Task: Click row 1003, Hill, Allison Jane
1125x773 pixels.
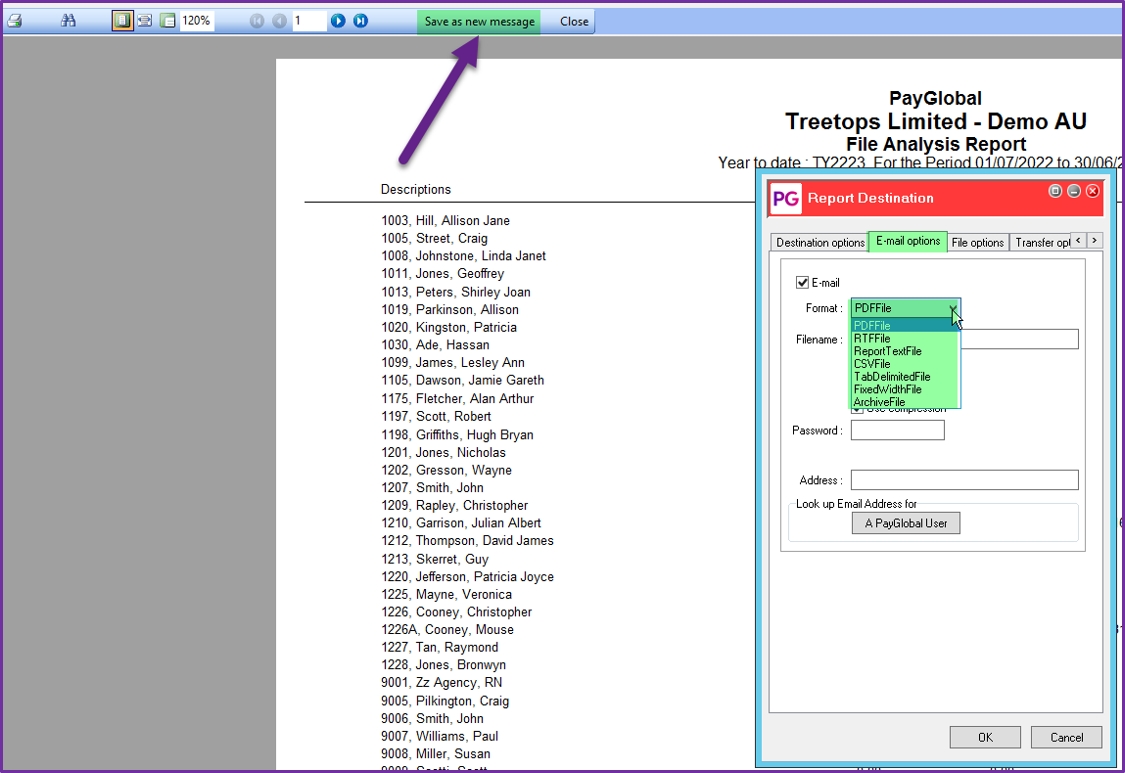Action: click(x=446, y=220)
